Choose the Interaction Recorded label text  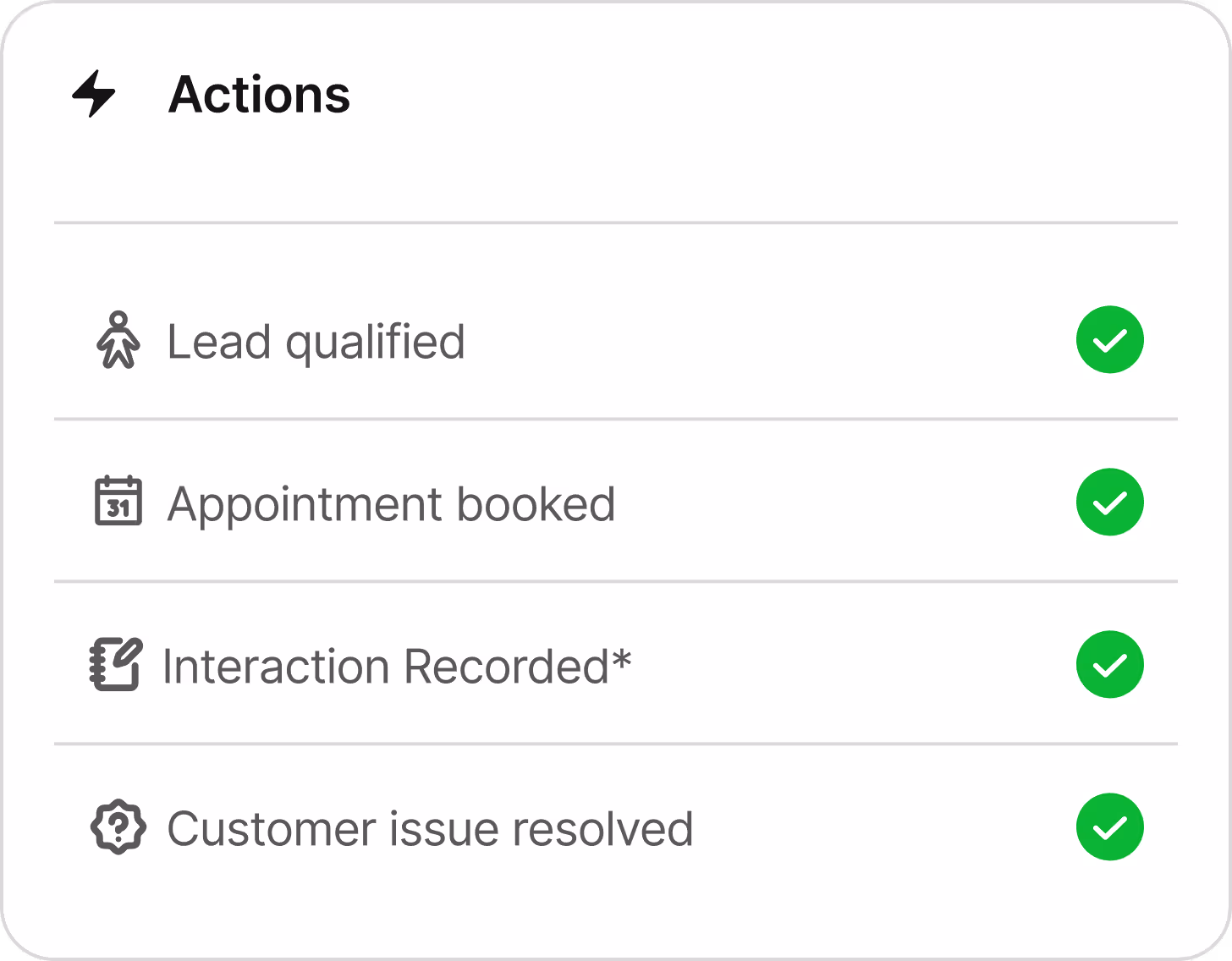pos(386,667)
